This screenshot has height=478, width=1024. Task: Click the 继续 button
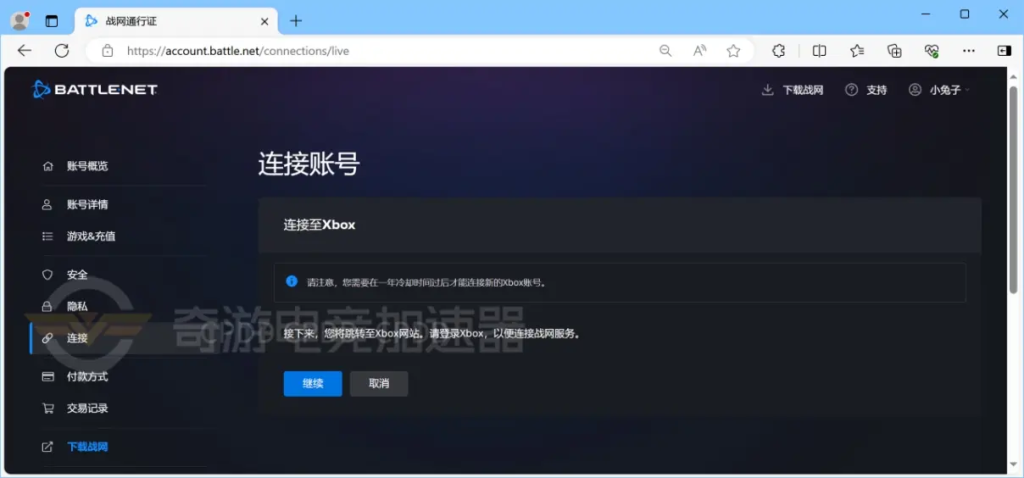313,384
